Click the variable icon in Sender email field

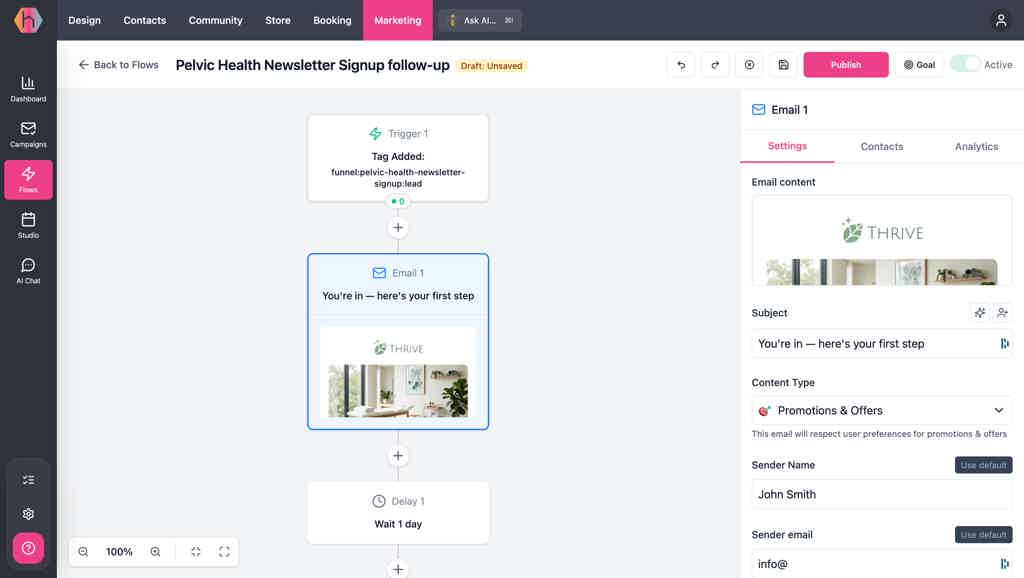(1004, 564)
